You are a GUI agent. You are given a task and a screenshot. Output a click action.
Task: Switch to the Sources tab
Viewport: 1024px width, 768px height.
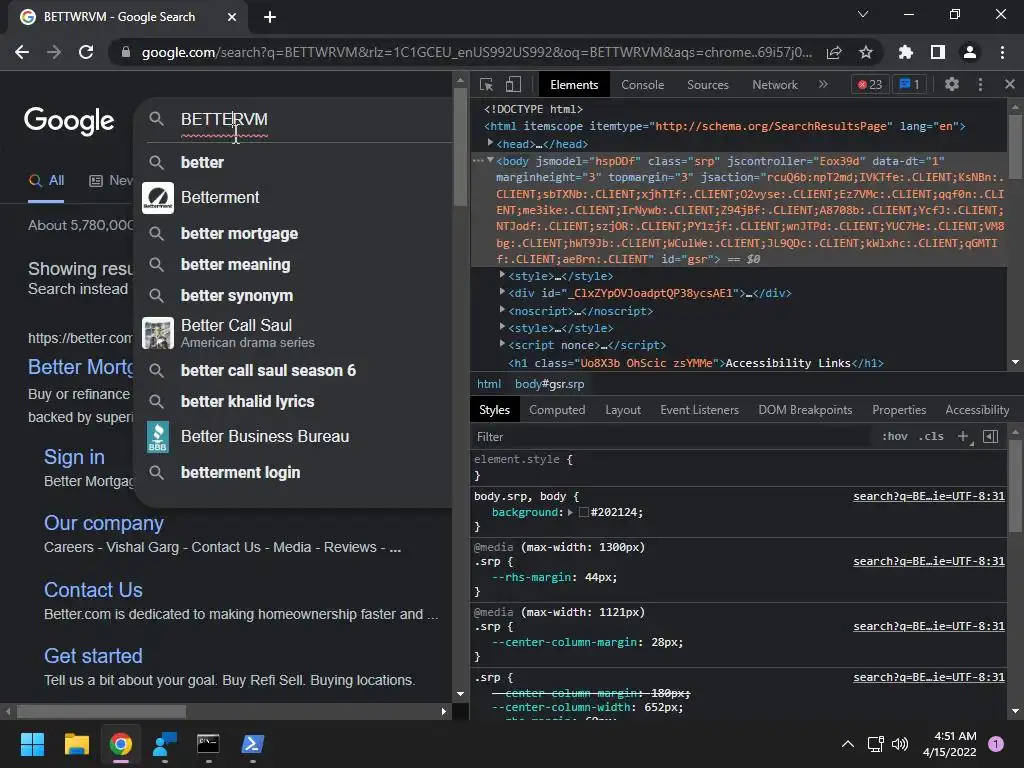[x=708, y=85]
